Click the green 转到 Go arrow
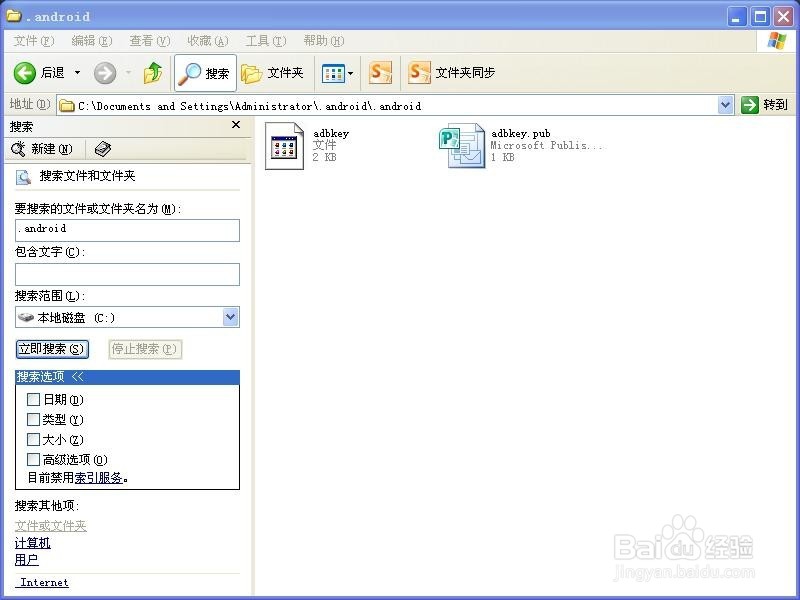This screenshot has height=600, width=800. [749, 105]
